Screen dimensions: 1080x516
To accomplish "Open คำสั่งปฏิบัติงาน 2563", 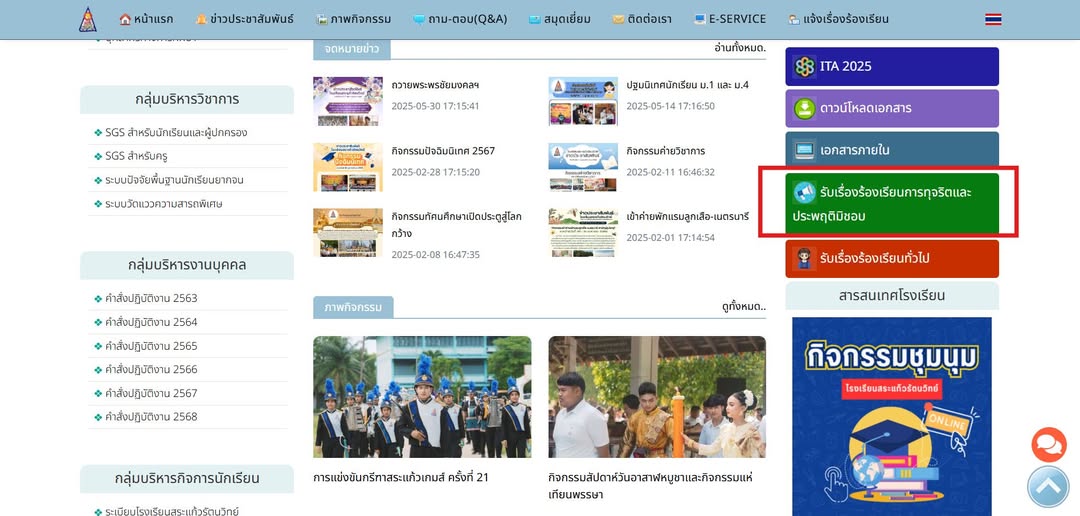I will 151,298.
